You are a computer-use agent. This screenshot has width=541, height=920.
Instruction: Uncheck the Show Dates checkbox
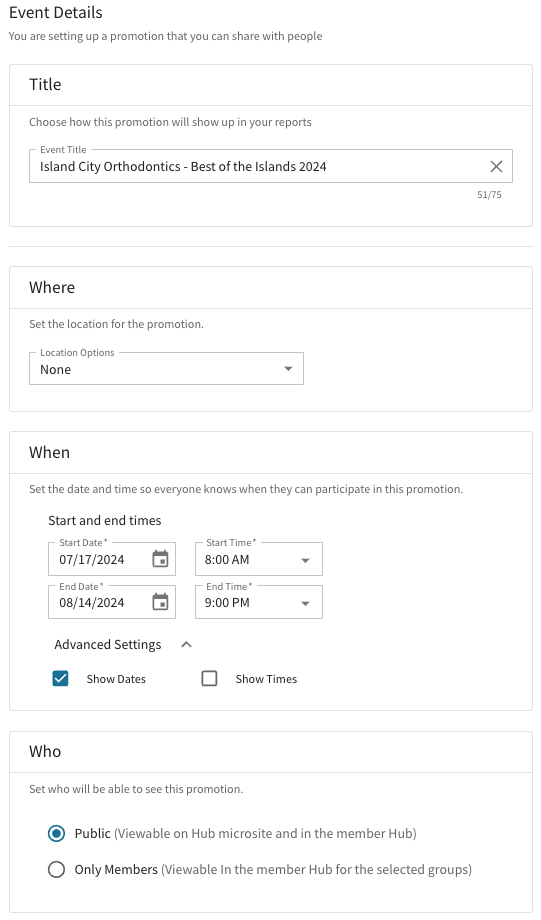[60, 678]
